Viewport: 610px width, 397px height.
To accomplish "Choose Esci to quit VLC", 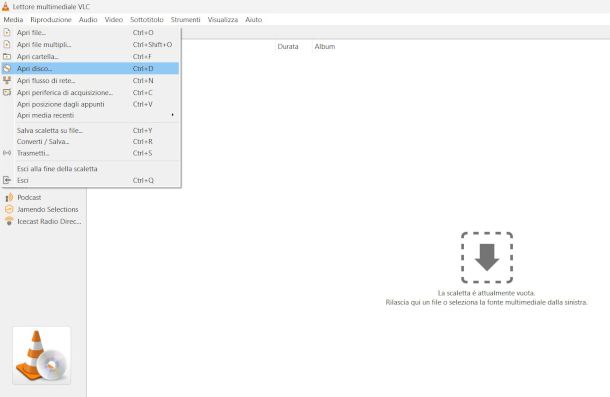I will 90,180.
